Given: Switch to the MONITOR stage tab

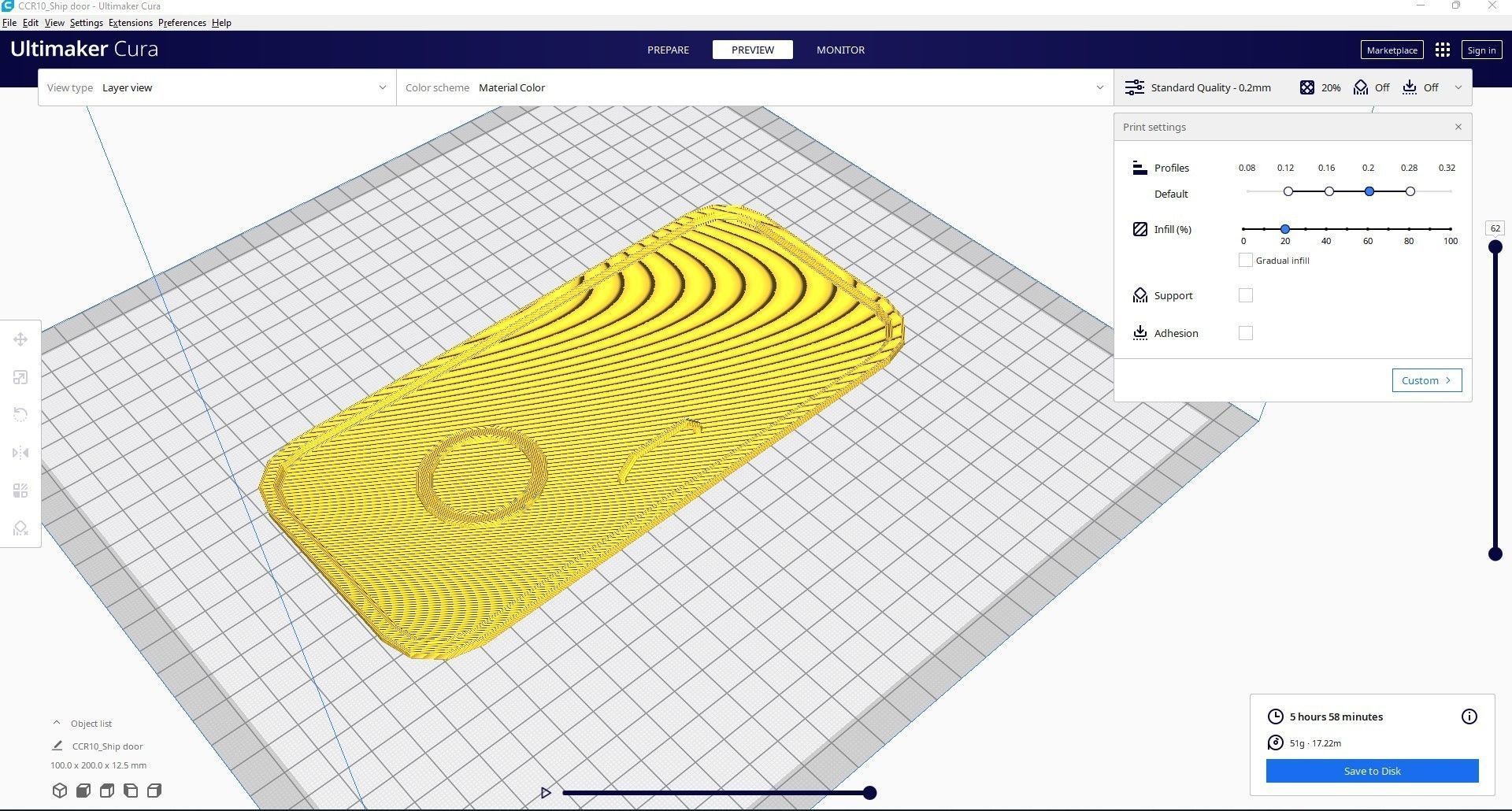Looking at the screenshot, I should (x=840, y=50).
